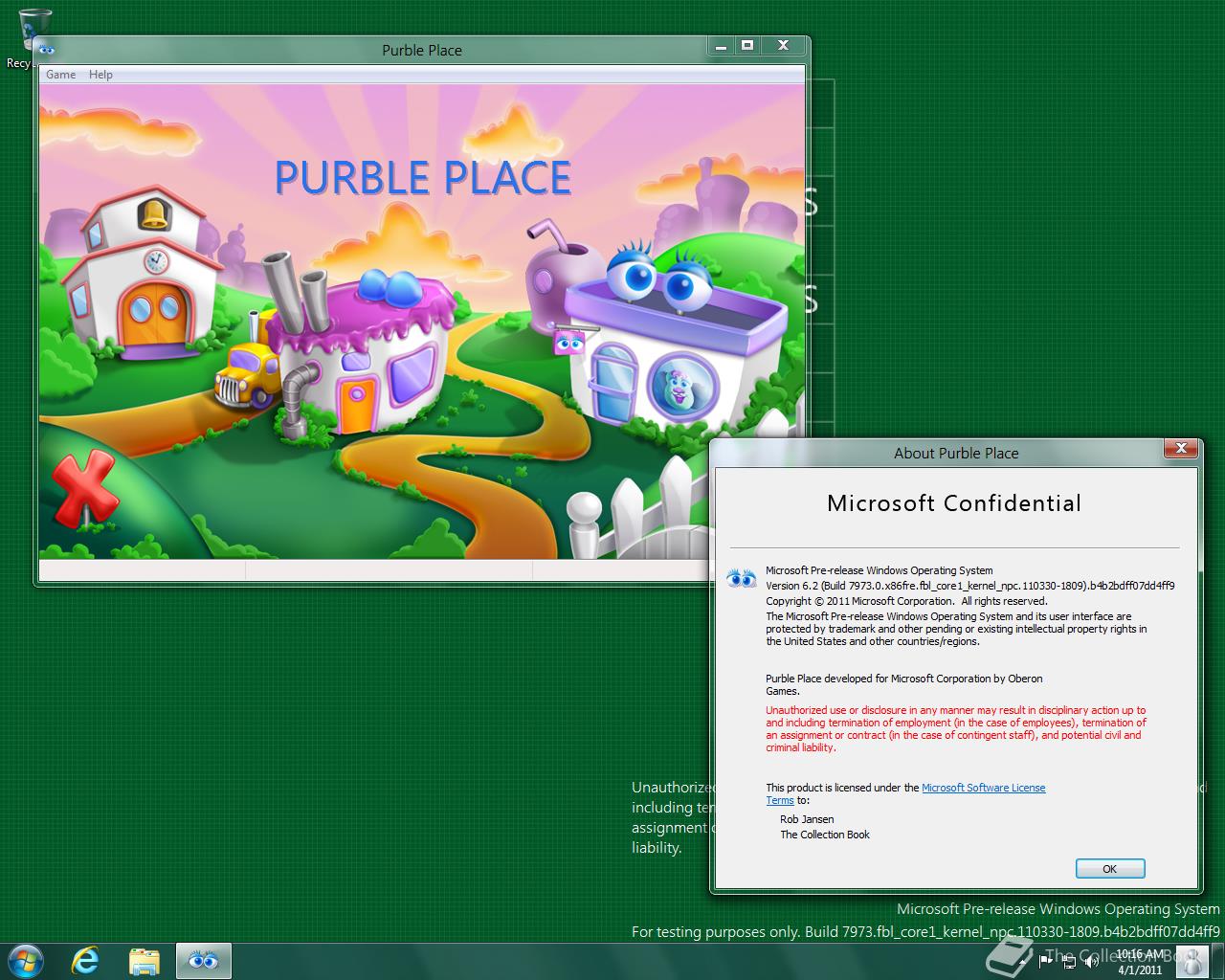Image resolution: width=1225 pixels, height=980 pixels.
Task: Maximize the Purble Place window
Action: (x=747, y=45)
